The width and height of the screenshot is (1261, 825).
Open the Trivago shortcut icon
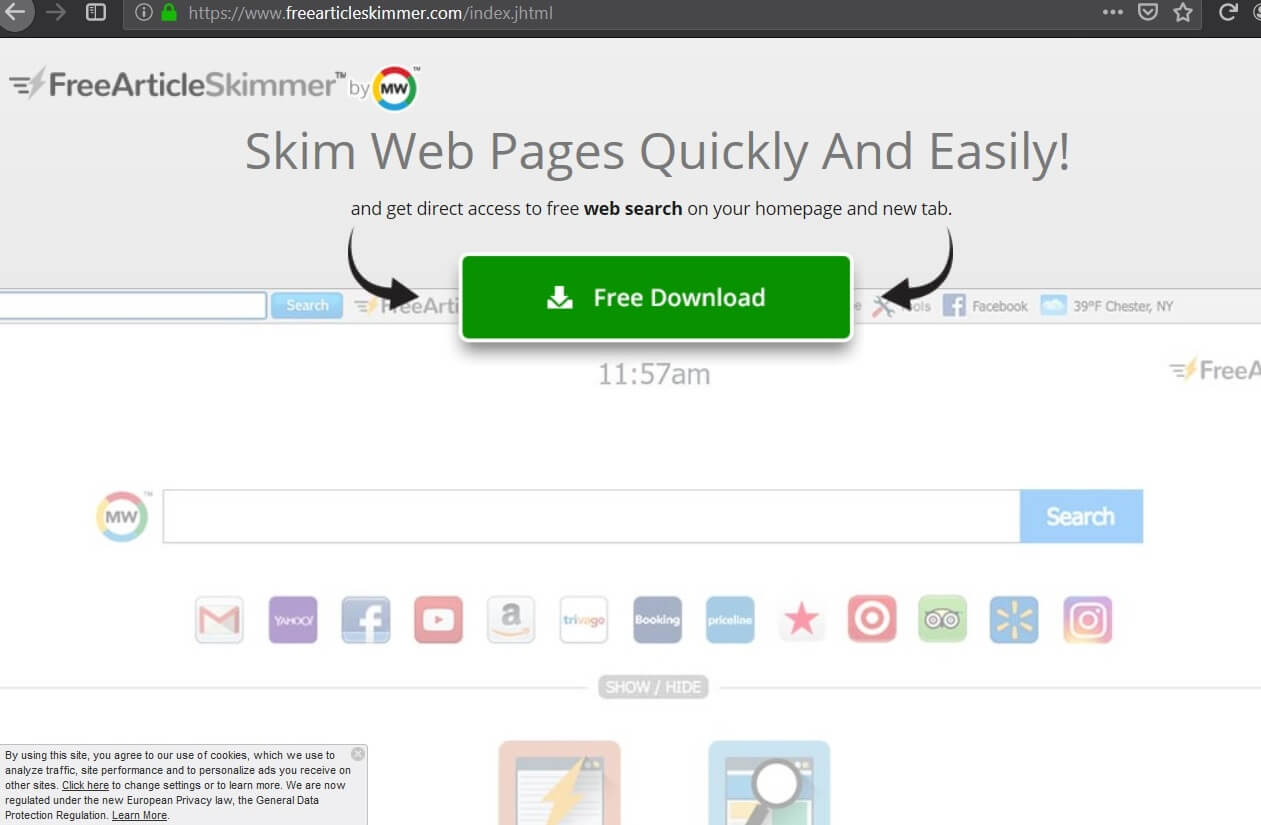(x=584, y=620)
